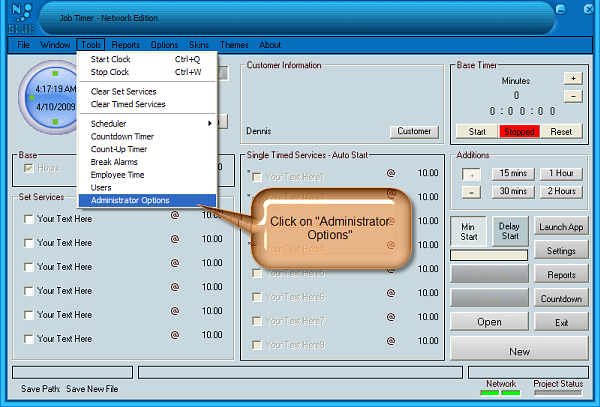The height and width of the screenshot is (407, 600).
Task: Select Break Alarms menu item
Action: (148, 162)
